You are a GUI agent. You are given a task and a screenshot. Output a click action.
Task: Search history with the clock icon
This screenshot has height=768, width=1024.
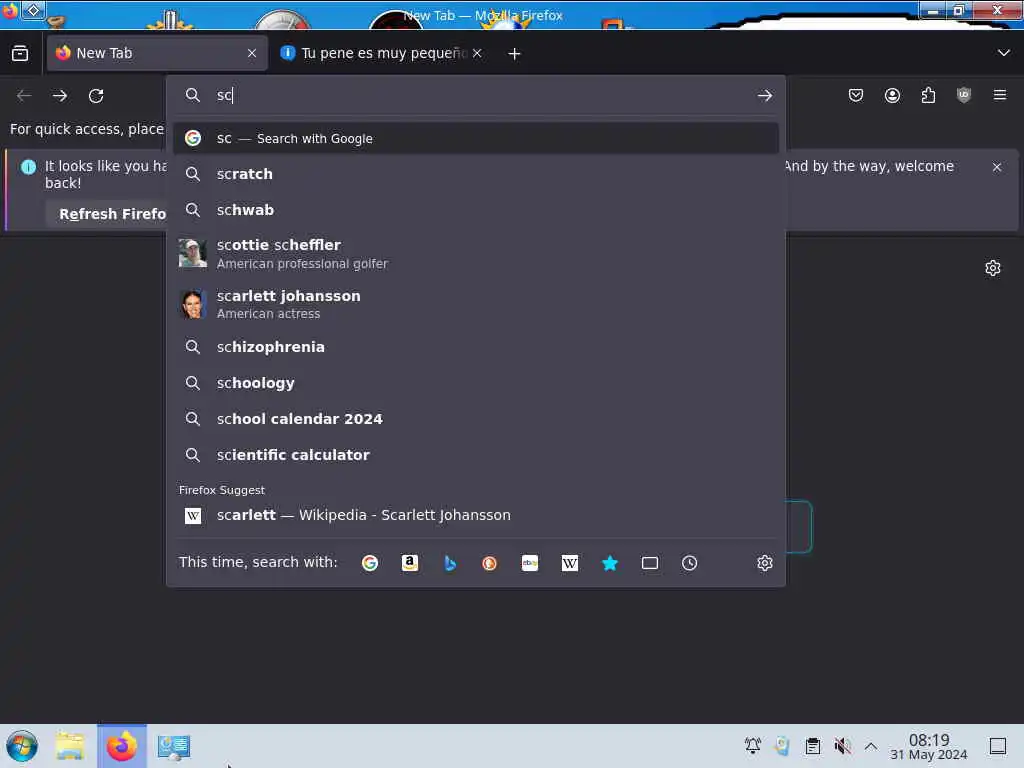[x=690, y=563]
